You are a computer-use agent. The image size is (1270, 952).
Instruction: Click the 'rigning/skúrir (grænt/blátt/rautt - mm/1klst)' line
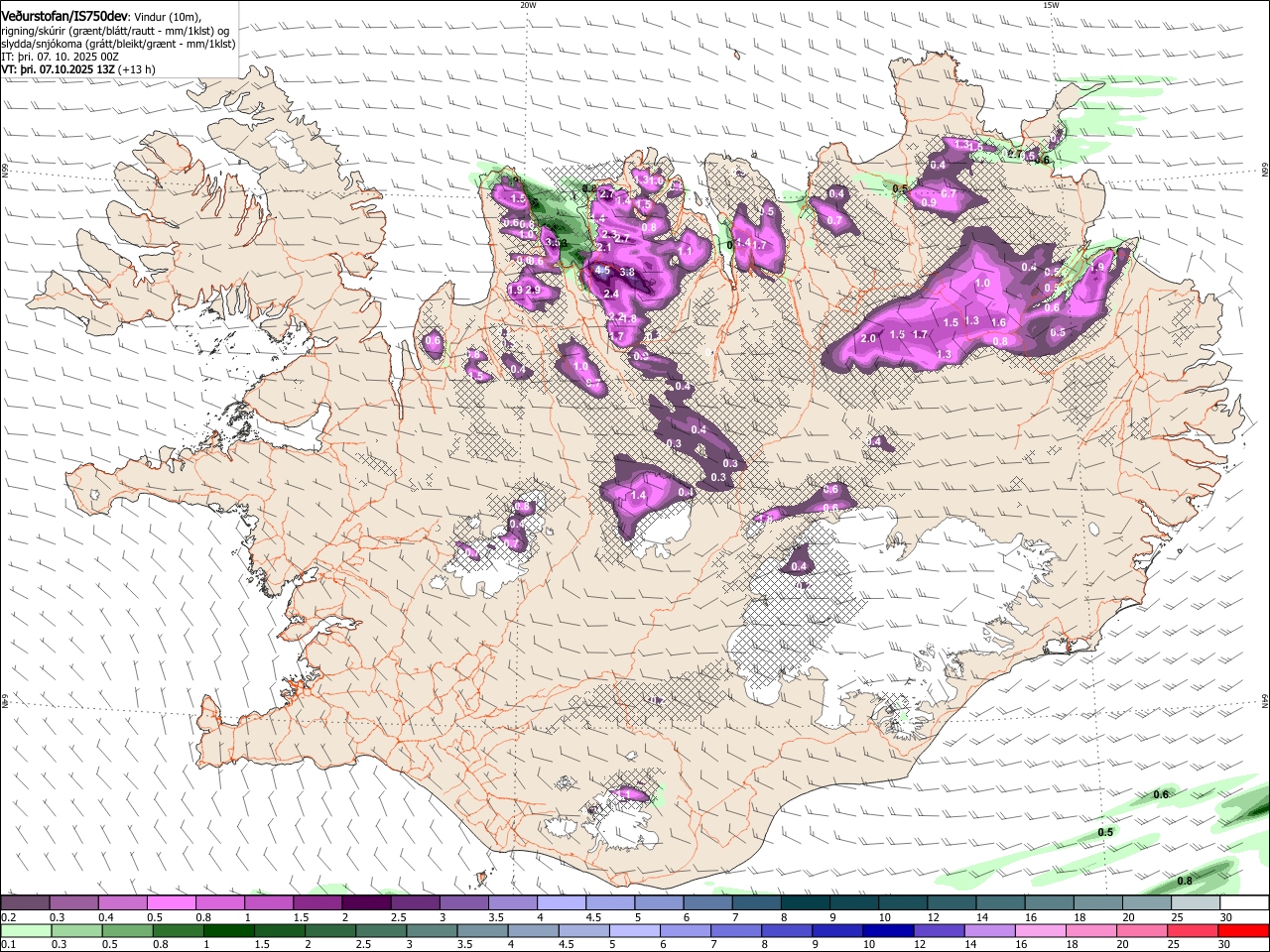[x=114, y=31]
